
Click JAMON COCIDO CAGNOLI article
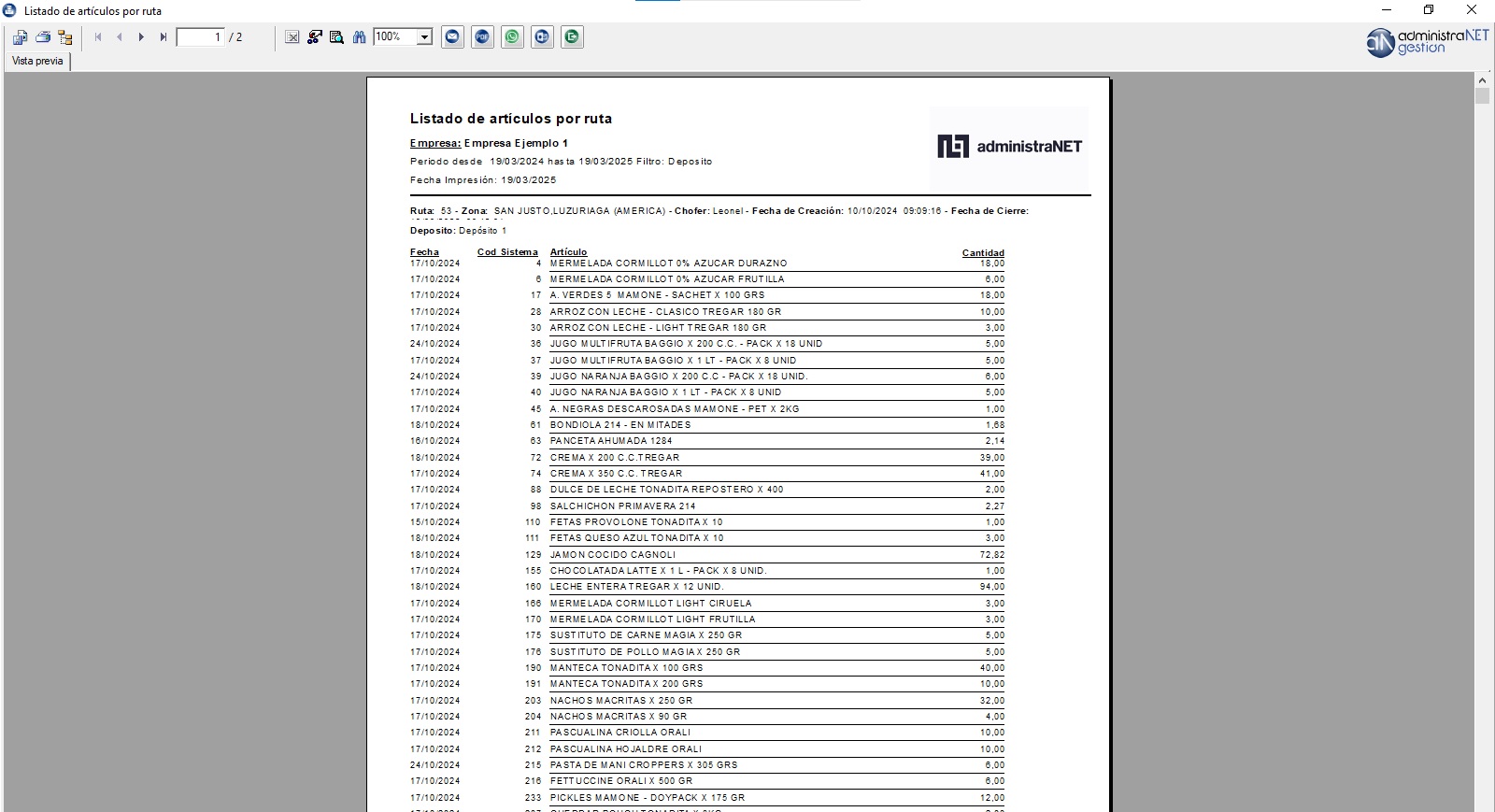(613, 555)
